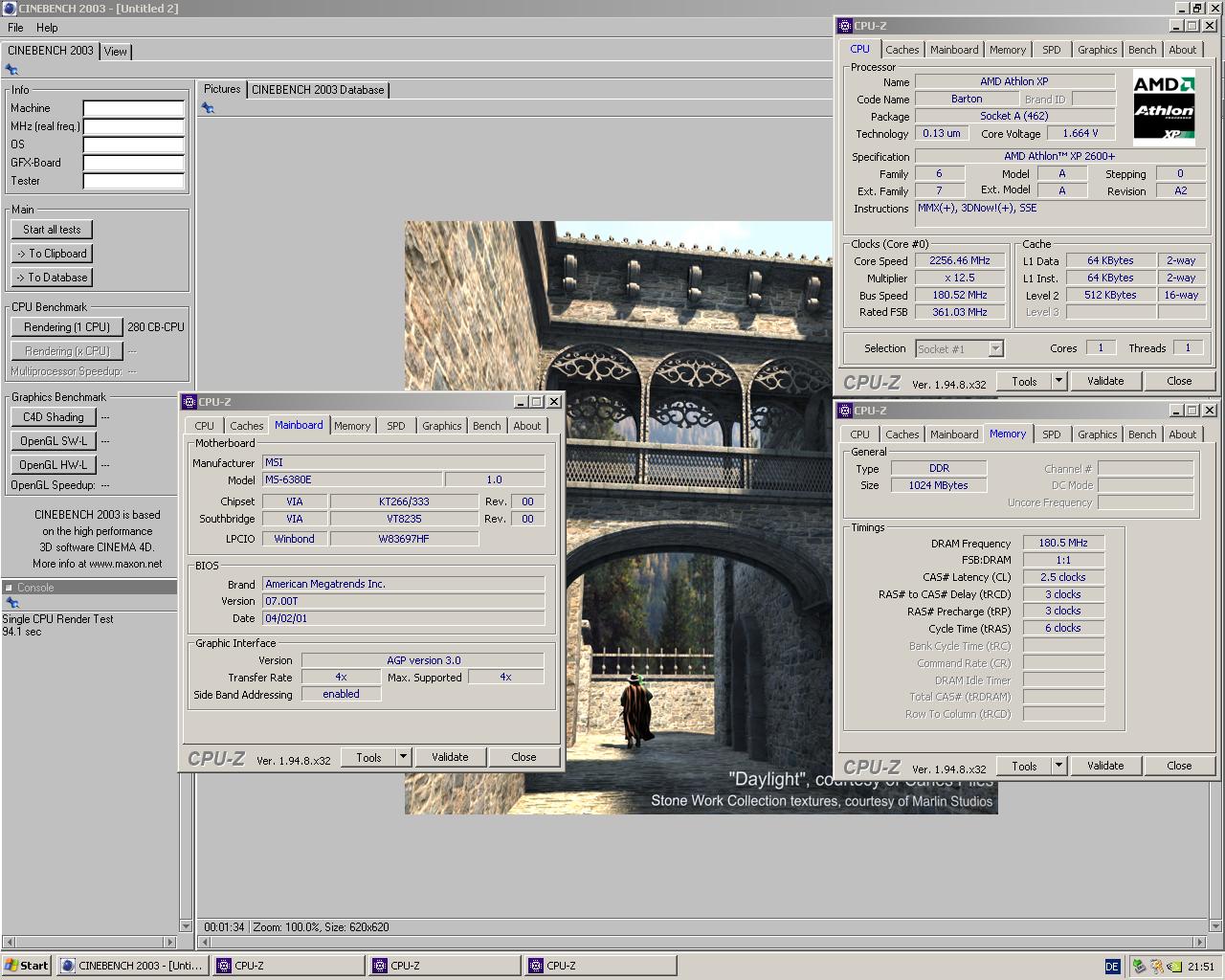Open the Windows Start menu
This screenshot has height=980, width=1225.
pyautogui.click(x=27, y=966)
